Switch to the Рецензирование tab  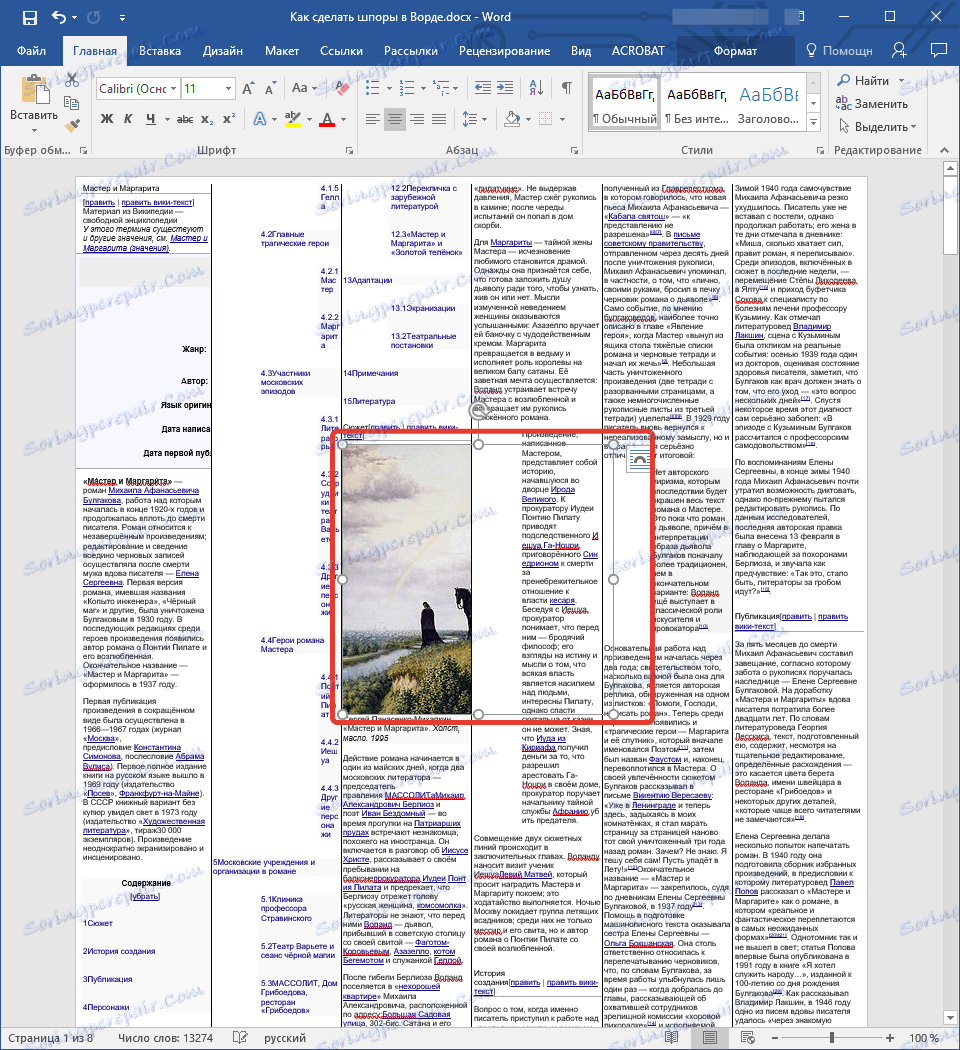point(505,51)
